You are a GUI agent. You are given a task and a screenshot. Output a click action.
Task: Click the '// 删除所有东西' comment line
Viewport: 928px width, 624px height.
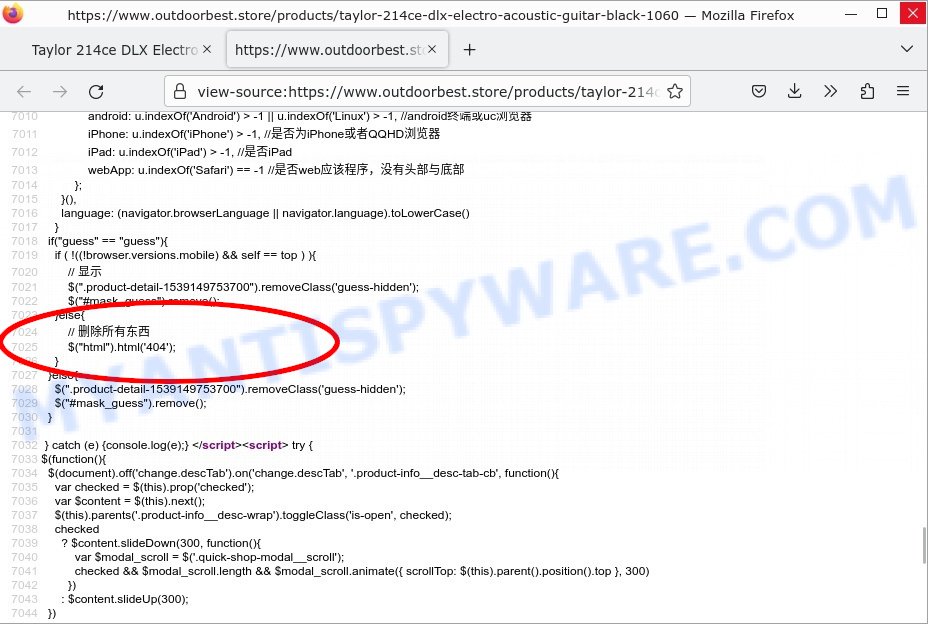[x=109, y=332]
